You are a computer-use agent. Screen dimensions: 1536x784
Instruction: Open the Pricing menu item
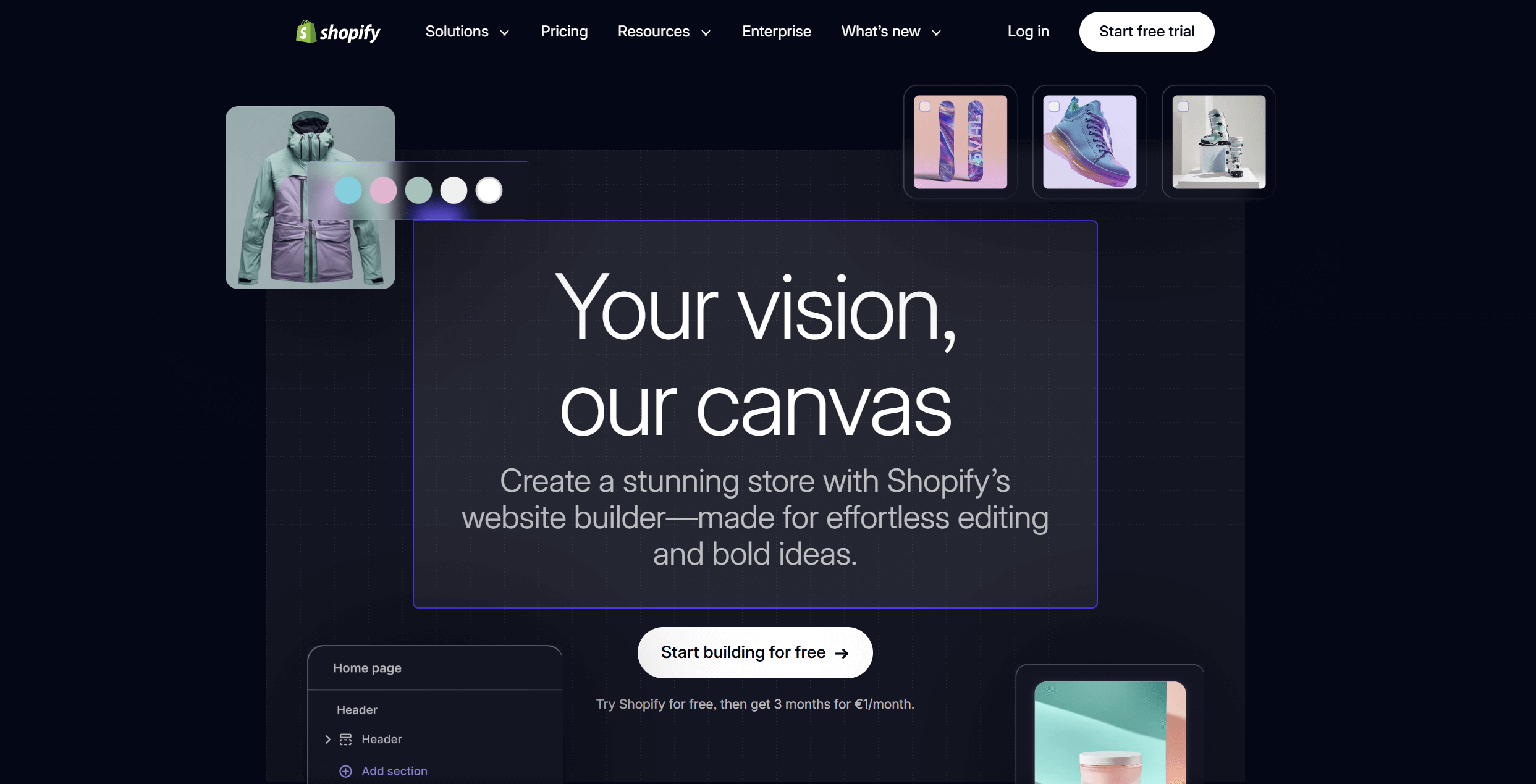564,32
